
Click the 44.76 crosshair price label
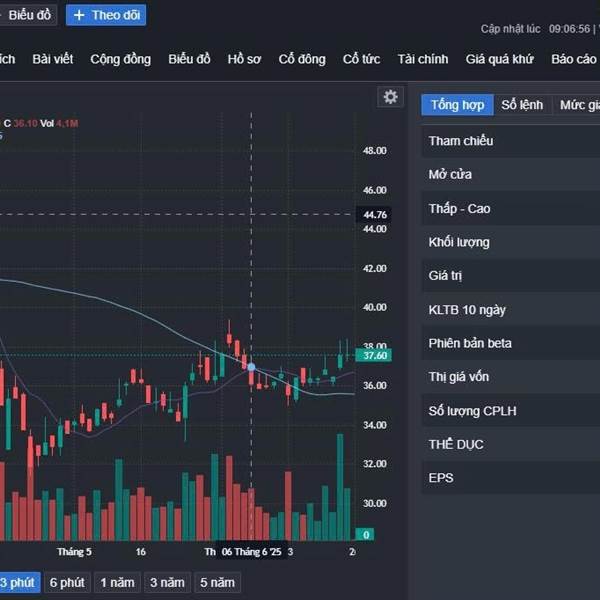click(x=373, y=215)
